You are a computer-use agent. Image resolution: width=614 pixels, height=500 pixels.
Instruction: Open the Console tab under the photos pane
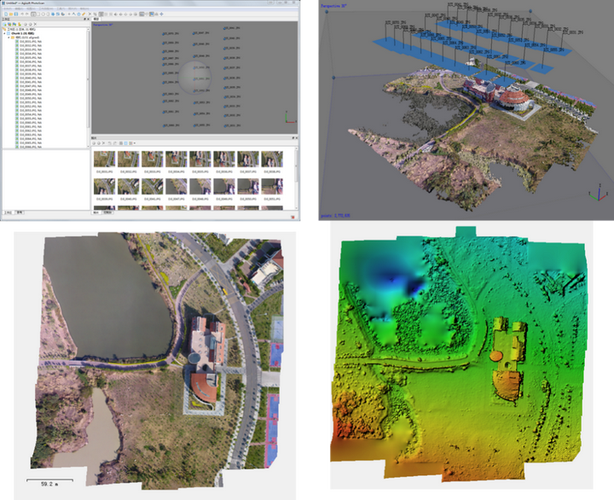tap(109, 213)
